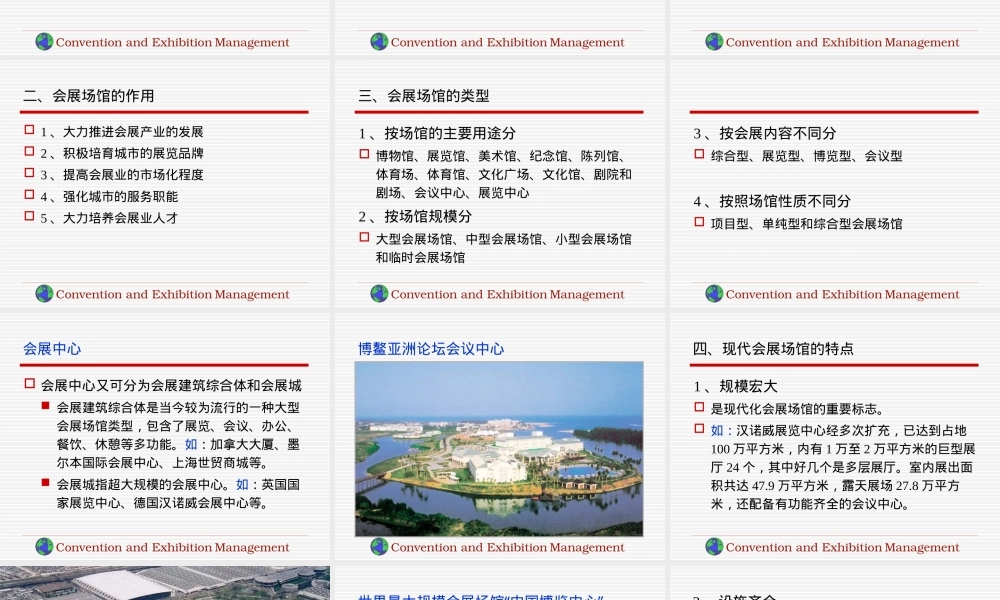Click square bullet beside 综合型、展览型

coord(699,154)
